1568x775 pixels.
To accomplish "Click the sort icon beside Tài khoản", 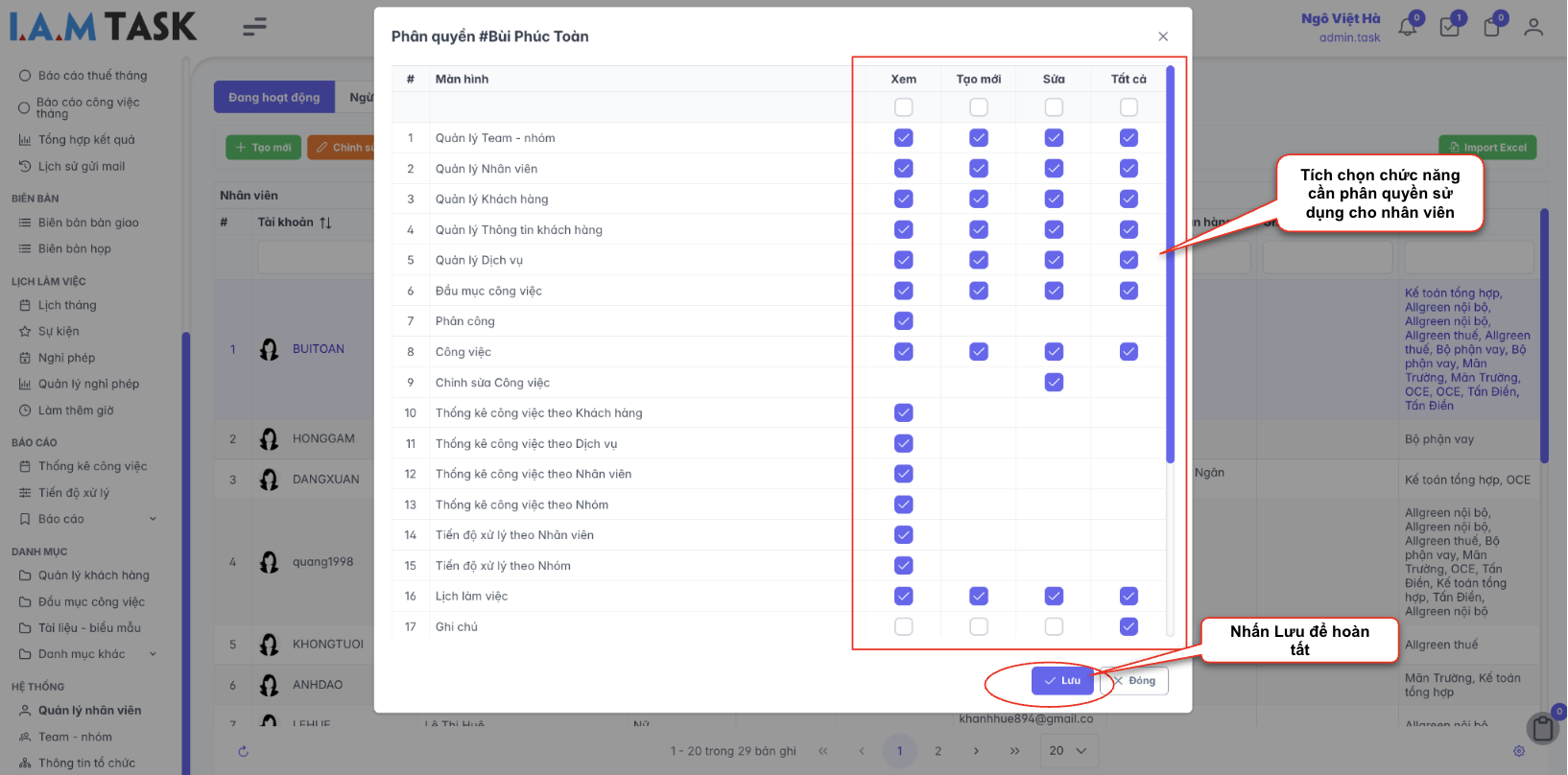I will tap(326, 223).
